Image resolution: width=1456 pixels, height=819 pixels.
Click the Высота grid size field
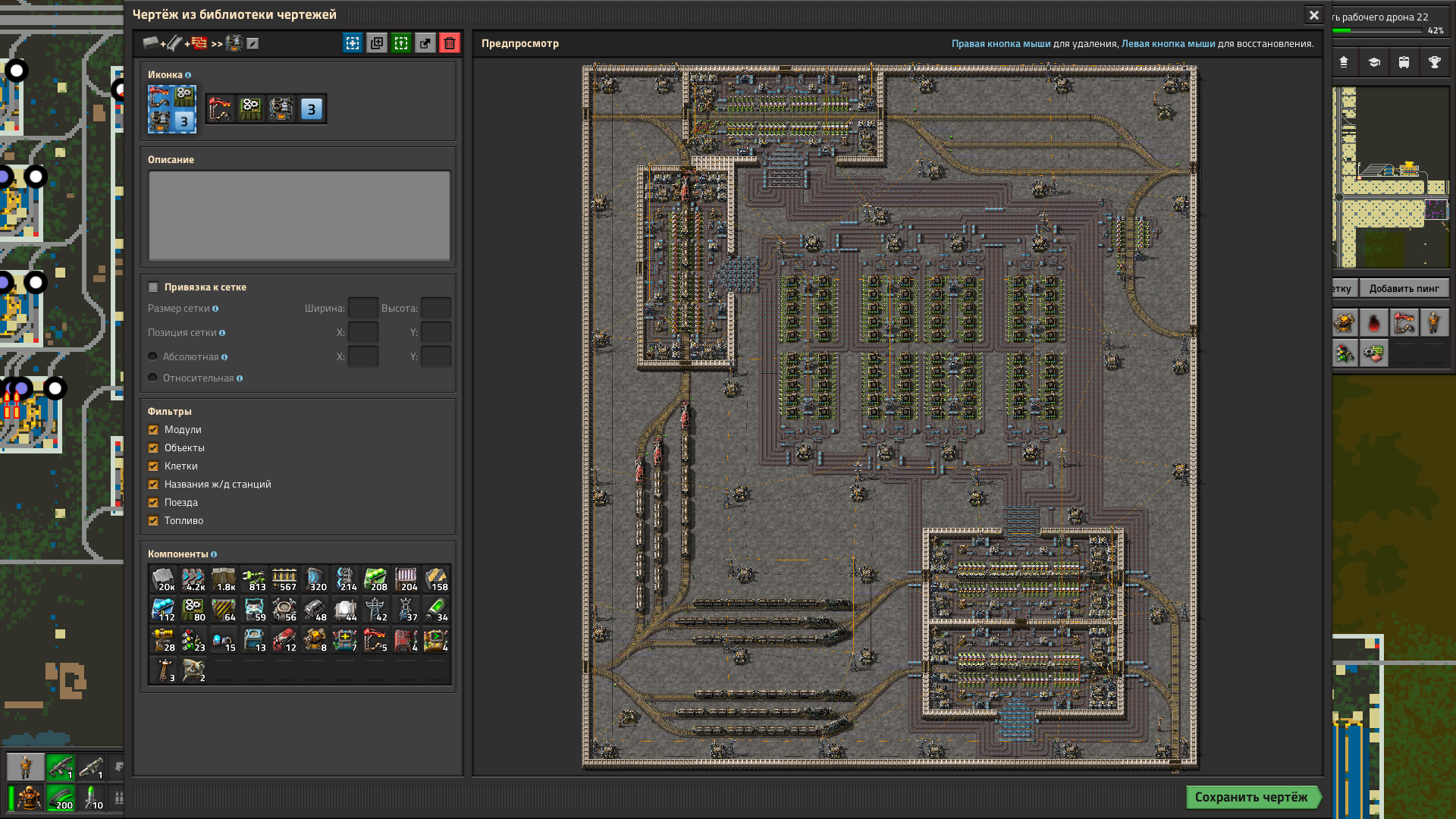point(436,309)
